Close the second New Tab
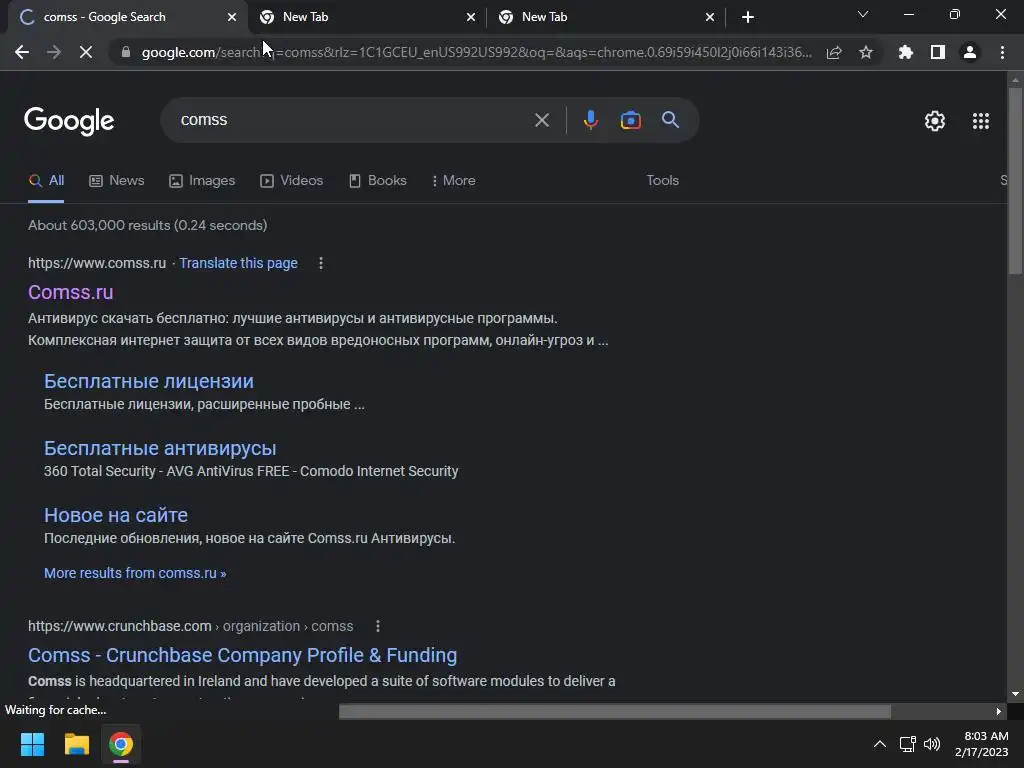 (x=471, y=17)
